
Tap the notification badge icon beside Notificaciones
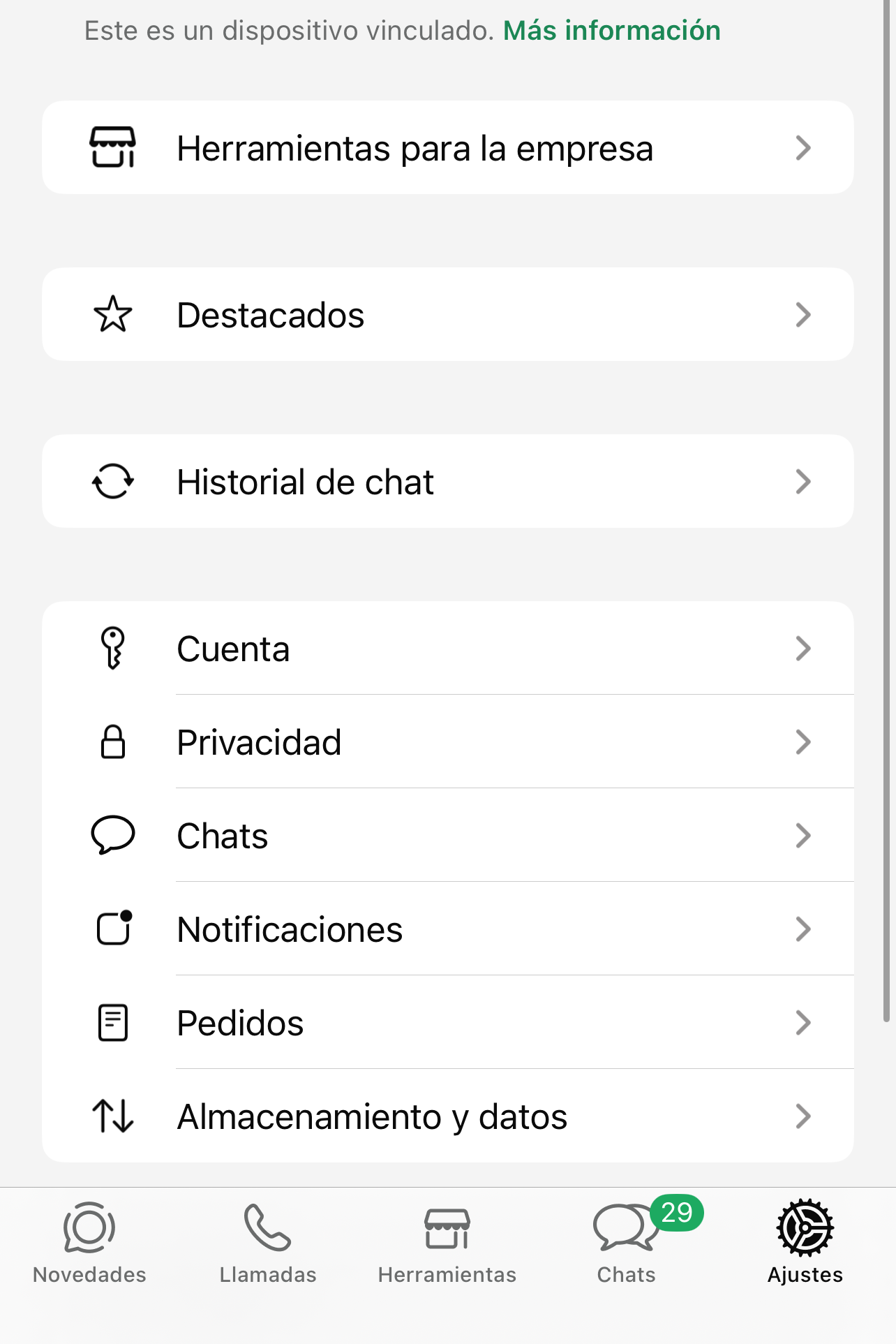tap(114, 929)
